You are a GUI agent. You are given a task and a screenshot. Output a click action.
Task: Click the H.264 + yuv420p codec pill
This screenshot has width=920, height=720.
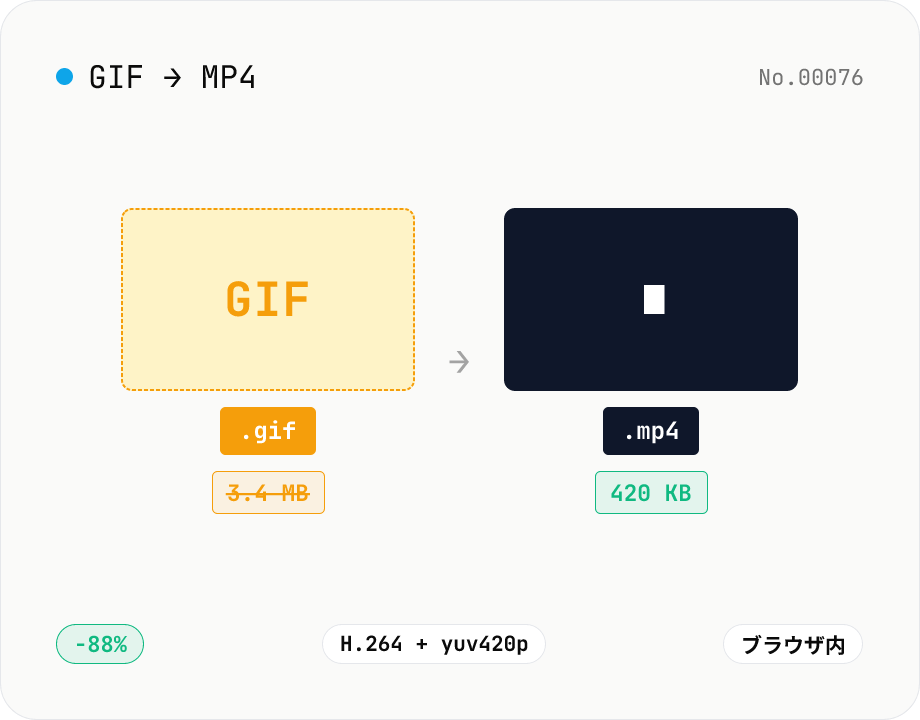tap(434, 644)
